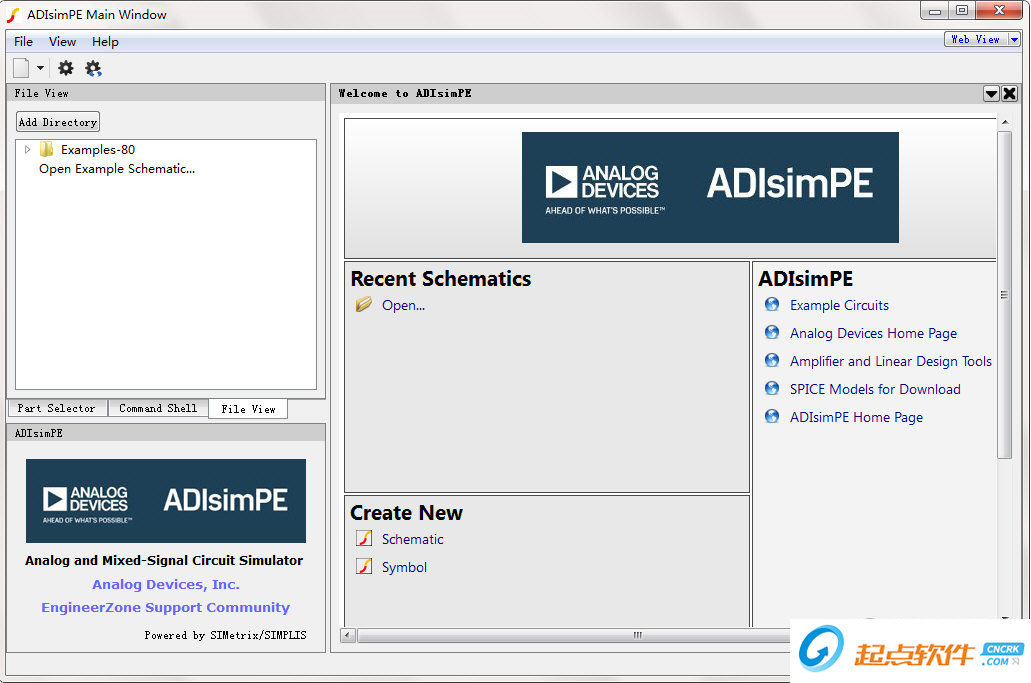Click the welcome page vertical scrollbar thumb
This screenshot has width=1031, height=683.
(1005, 294)
